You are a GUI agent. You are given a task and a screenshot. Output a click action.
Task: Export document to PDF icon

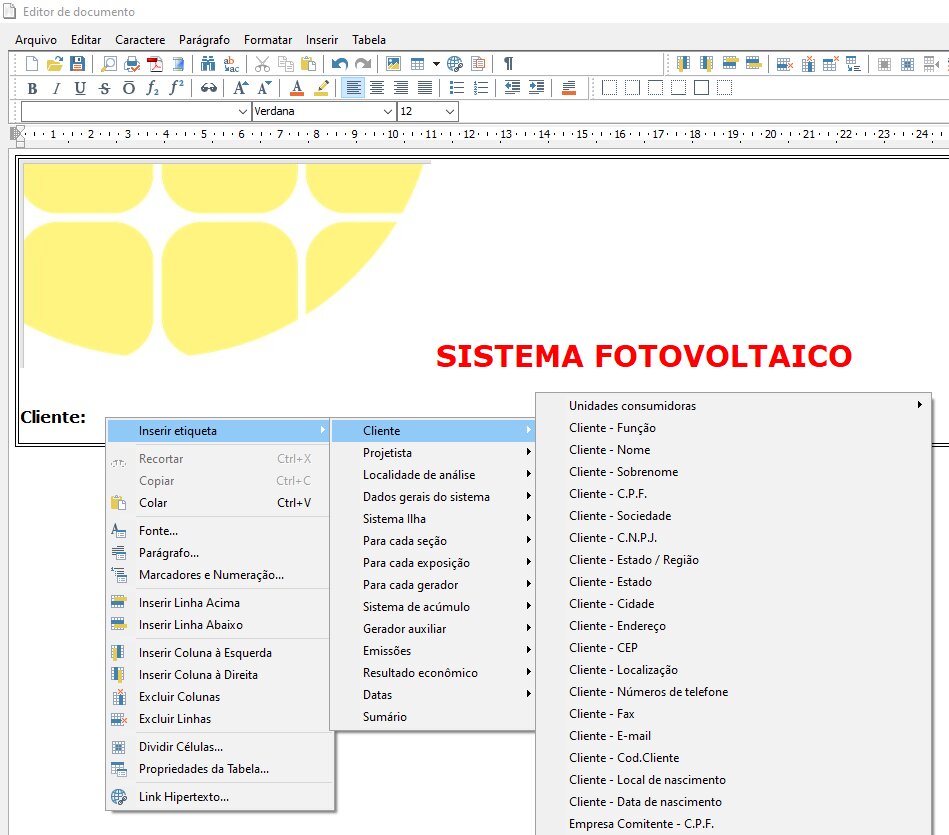155,64
